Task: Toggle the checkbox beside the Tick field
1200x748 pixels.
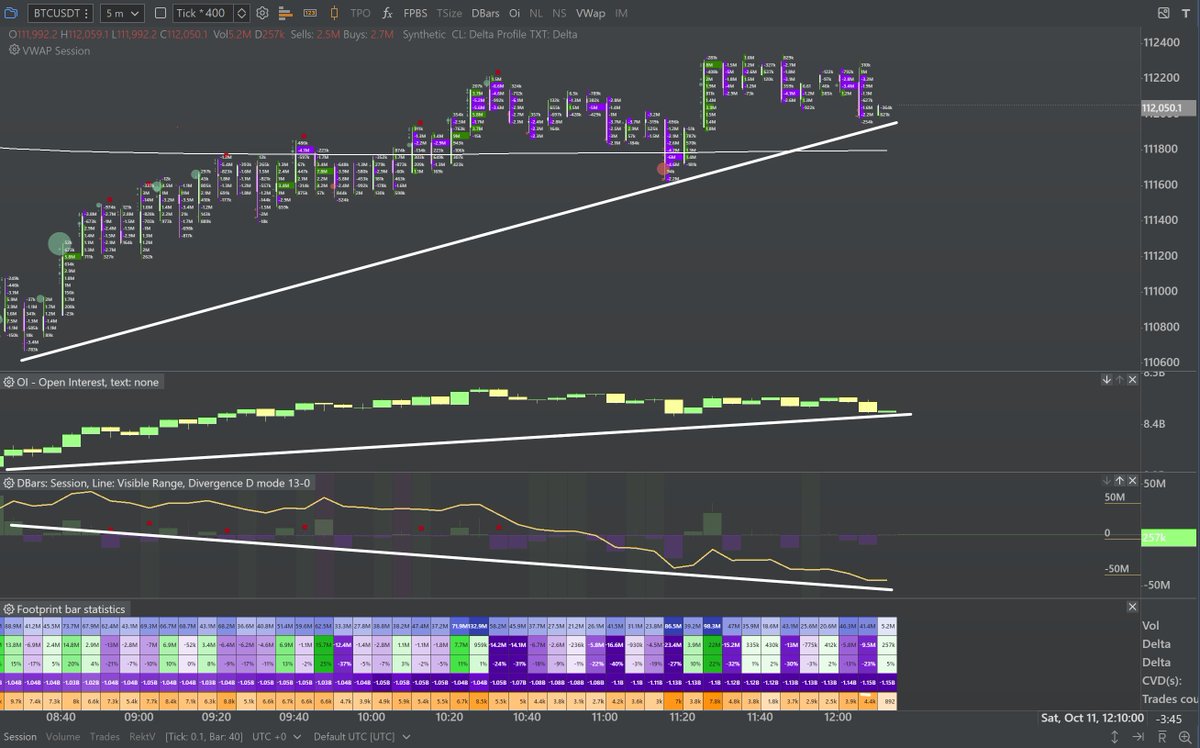Action: pos(161,14)
